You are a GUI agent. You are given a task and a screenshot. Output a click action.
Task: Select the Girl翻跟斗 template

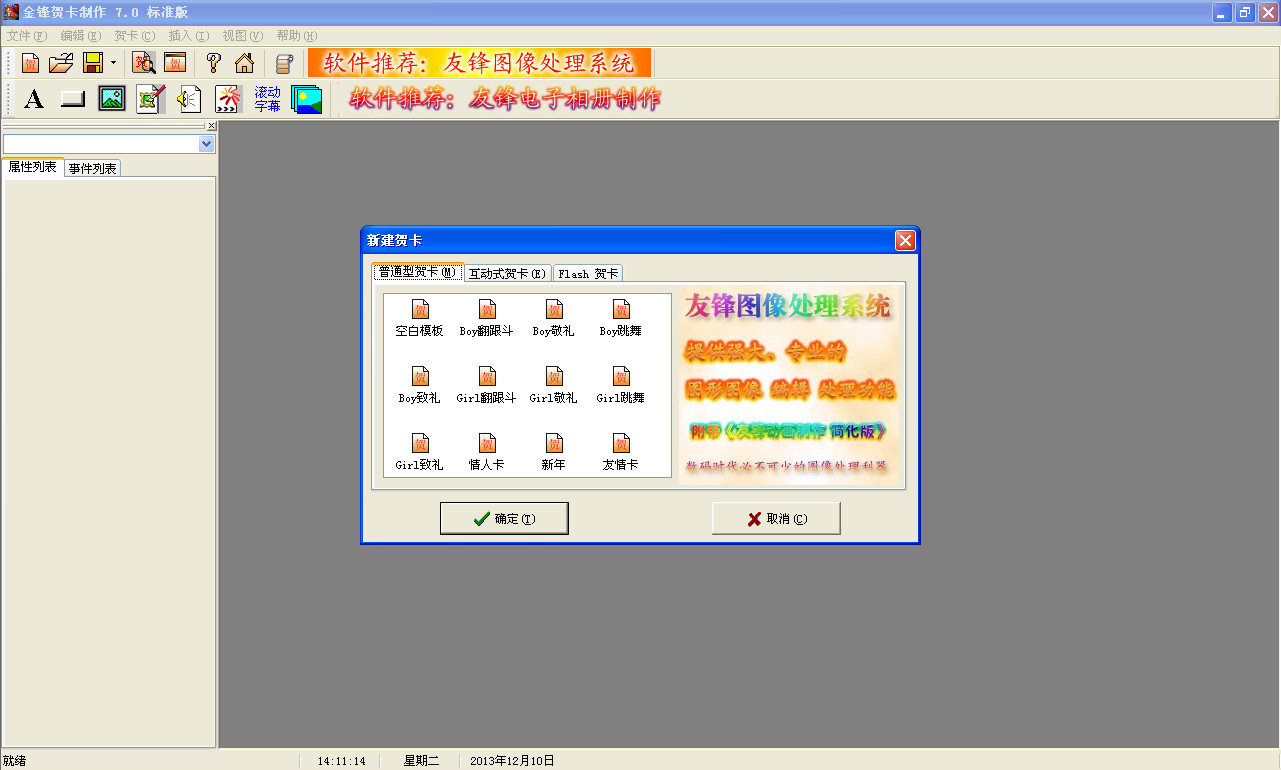click(487, 385)
